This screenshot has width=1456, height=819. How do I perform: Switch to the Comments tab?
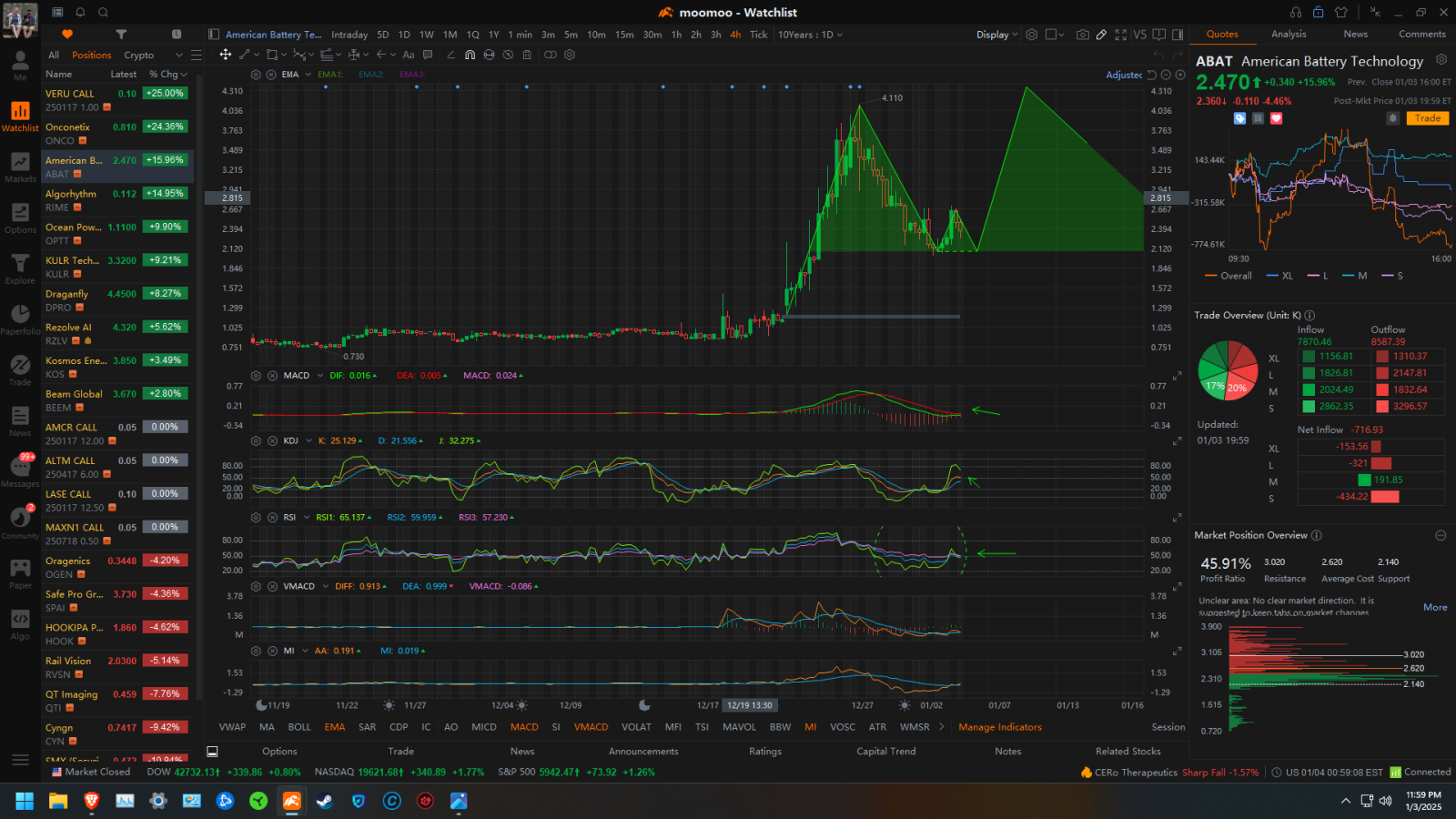coord(1421,35)
